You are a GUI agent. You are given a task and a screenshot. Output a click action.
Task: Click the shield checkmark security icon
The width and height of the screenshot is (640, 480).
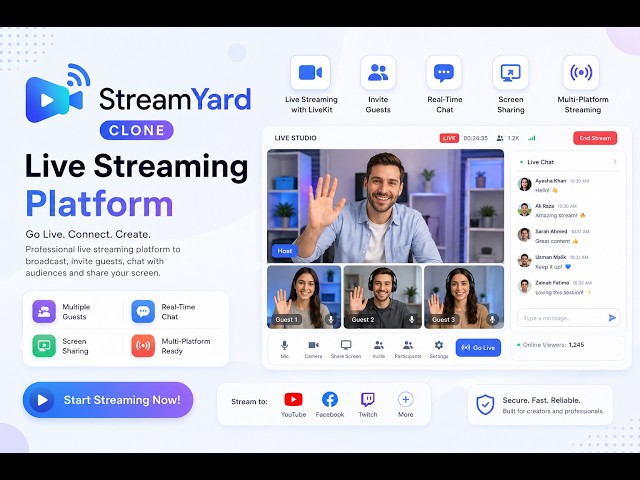pyautogui.click(x=485, y=404)
